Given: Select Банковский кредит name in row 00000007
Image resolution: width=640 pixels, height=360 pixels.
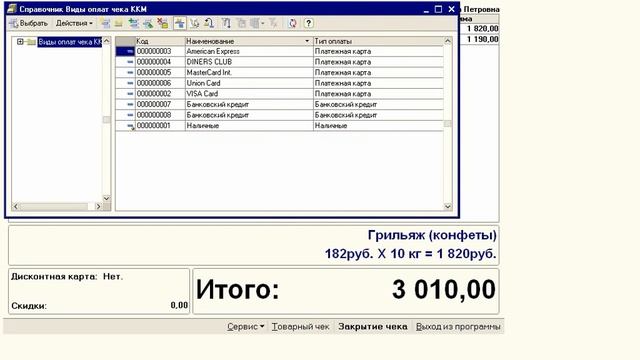Looking at the screenshot, I should pyautogui.click(x=249, y=104).
